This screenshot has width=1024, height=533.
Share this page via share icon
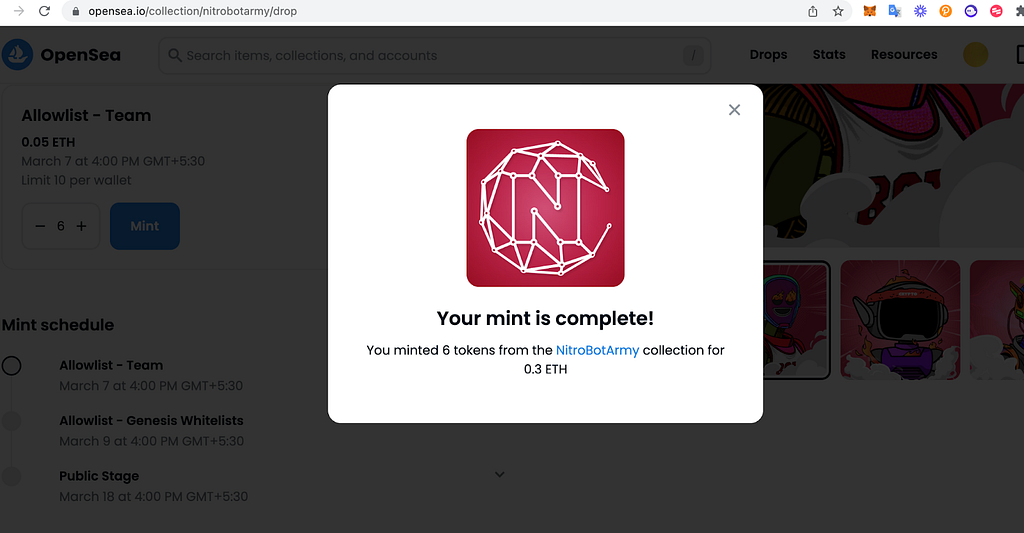click(x=812, y=11)
